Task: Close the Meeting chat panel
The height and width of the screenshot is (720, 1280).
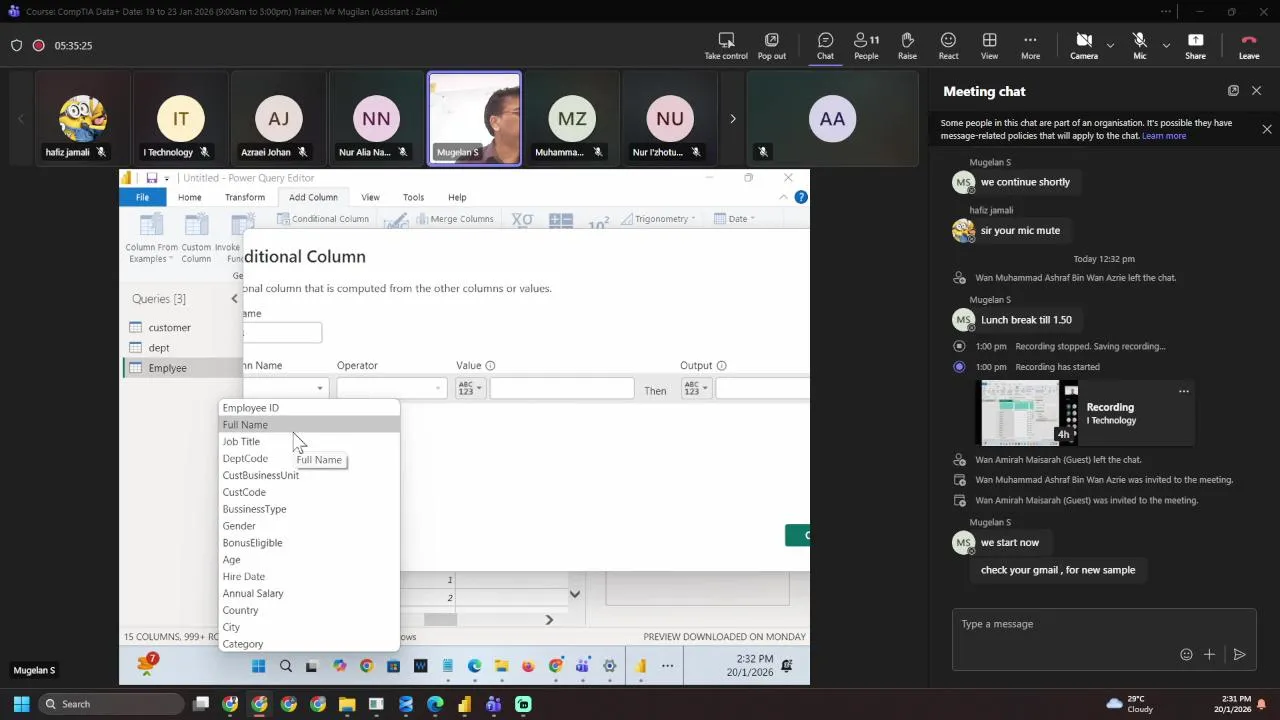Action: pos(1257,91)
